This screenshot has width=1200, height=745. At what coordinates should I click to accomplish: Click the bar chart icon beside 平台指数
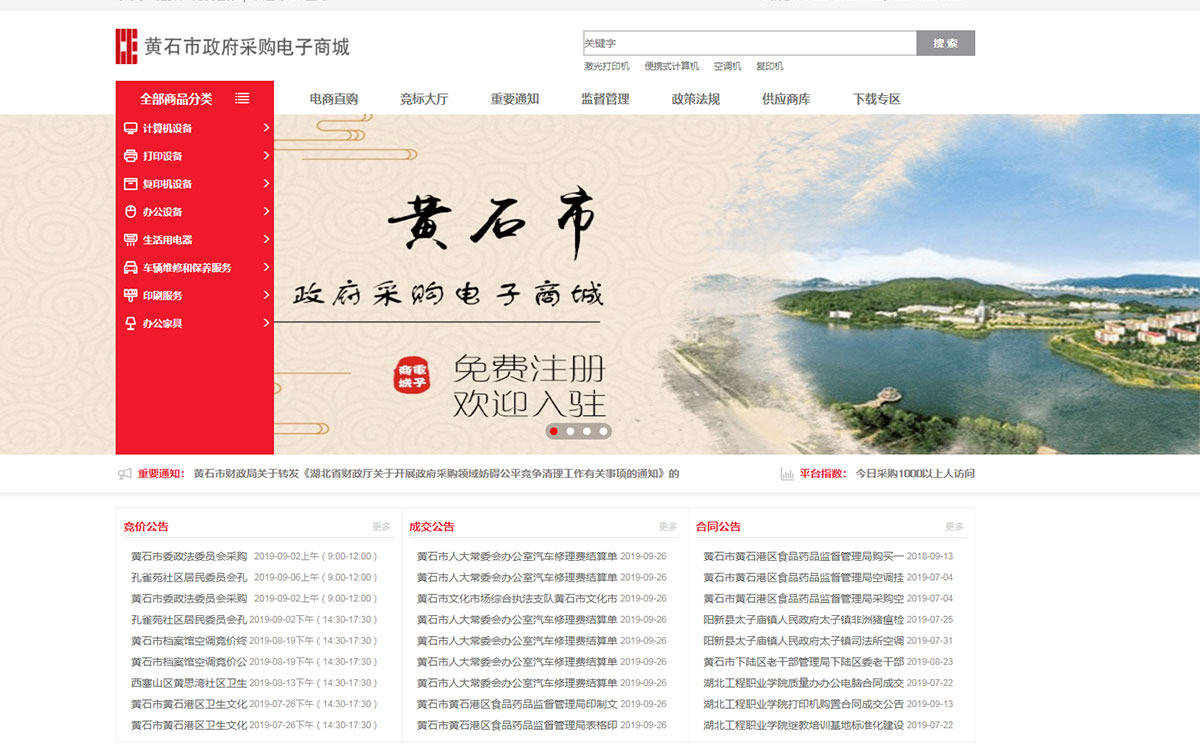coord(787,474)
